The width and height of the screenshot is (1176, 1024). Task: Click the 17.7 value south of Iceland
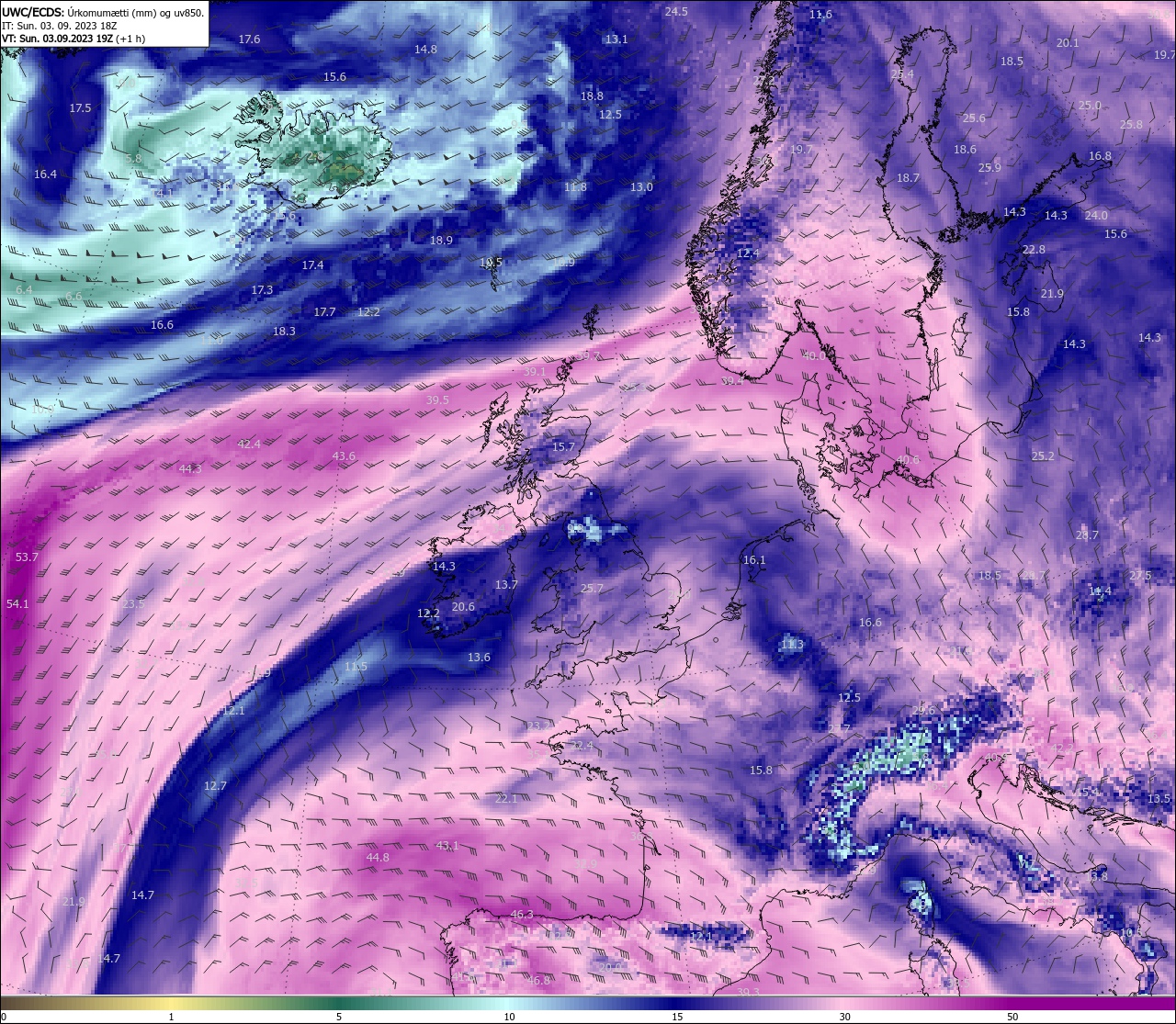tap(324, 312)
